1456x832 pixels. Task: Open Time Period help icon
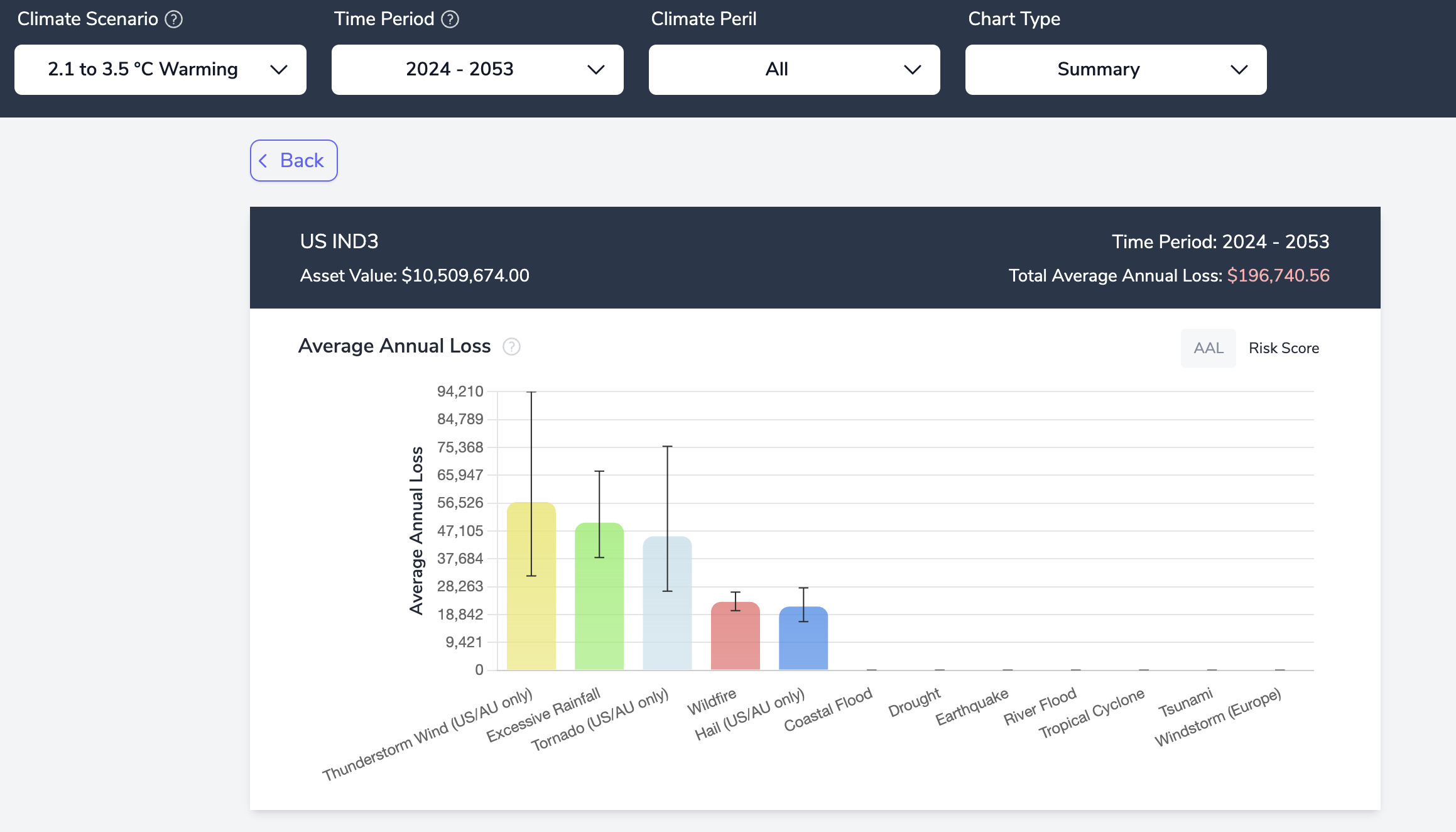[x=450, y=19]
